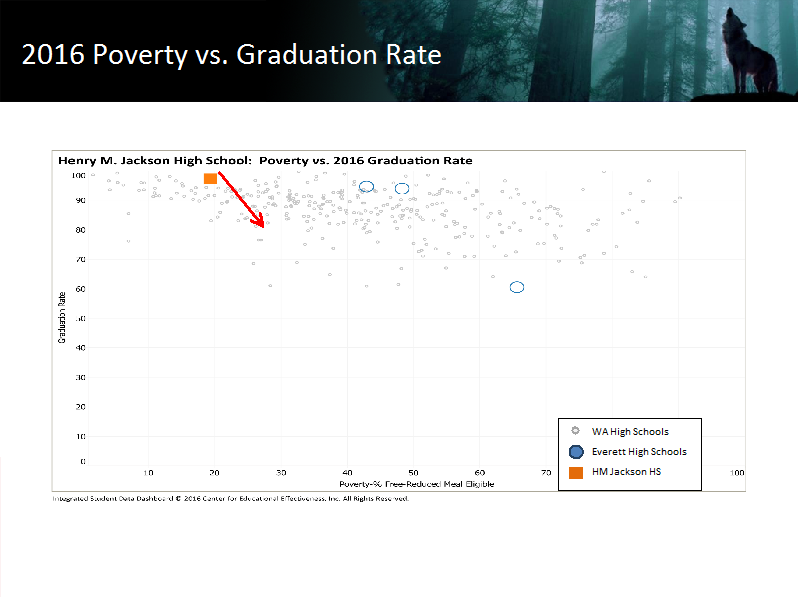
Task: Click the Everett High Schools legend text
Action: click(639, 452)
